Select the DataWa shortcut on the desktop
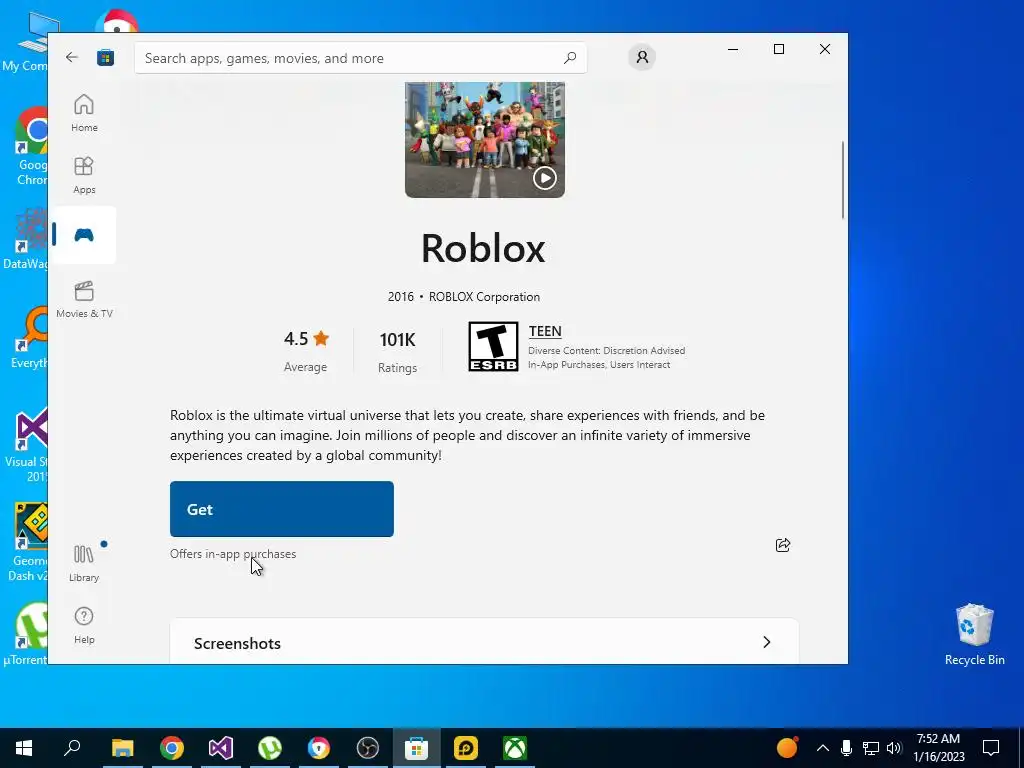This screenshot has height=768, width=1024. pos(26,239)
